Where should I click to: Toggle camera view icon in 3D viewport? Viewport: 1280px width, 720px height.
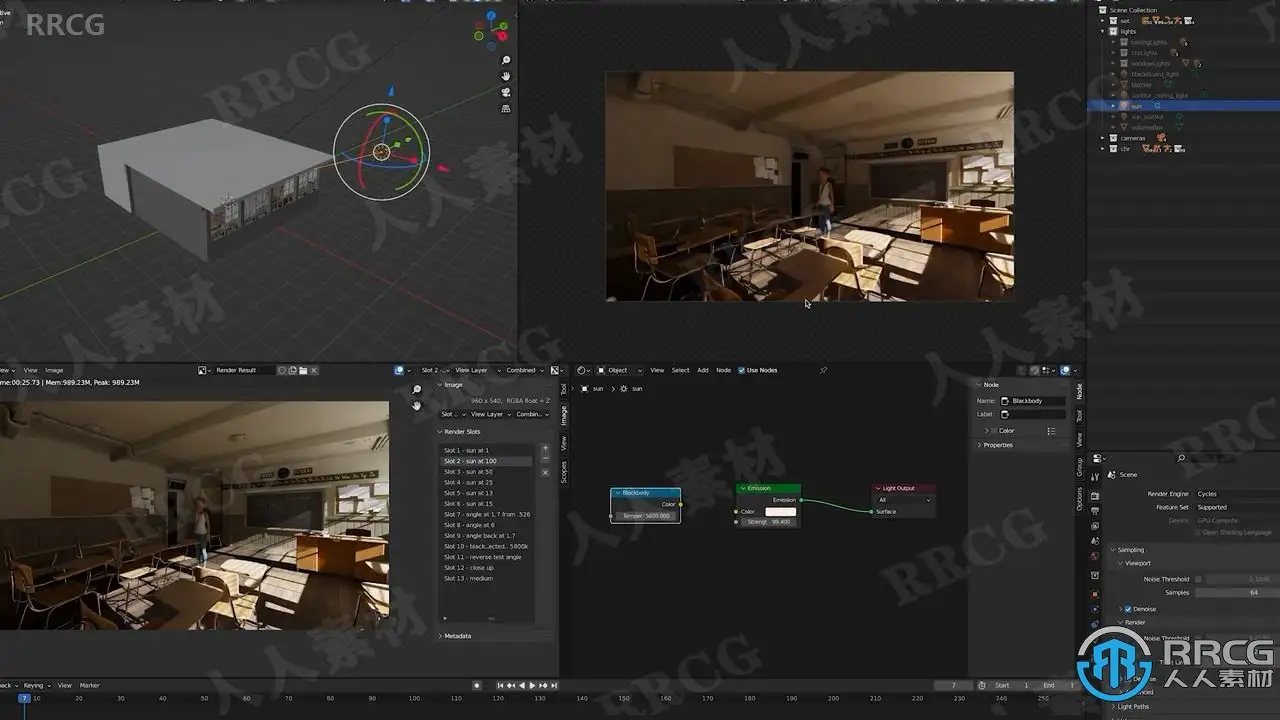(507, 92)
